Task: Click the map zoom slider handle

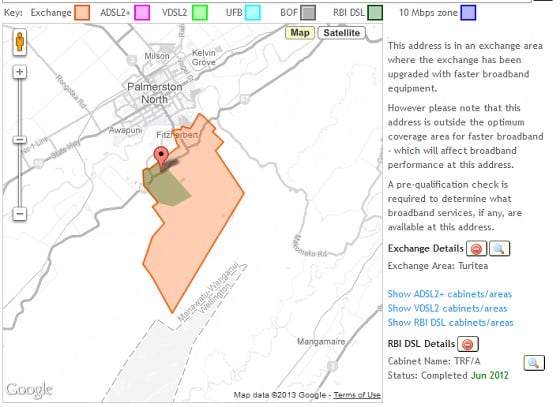Action: [20, 140]
